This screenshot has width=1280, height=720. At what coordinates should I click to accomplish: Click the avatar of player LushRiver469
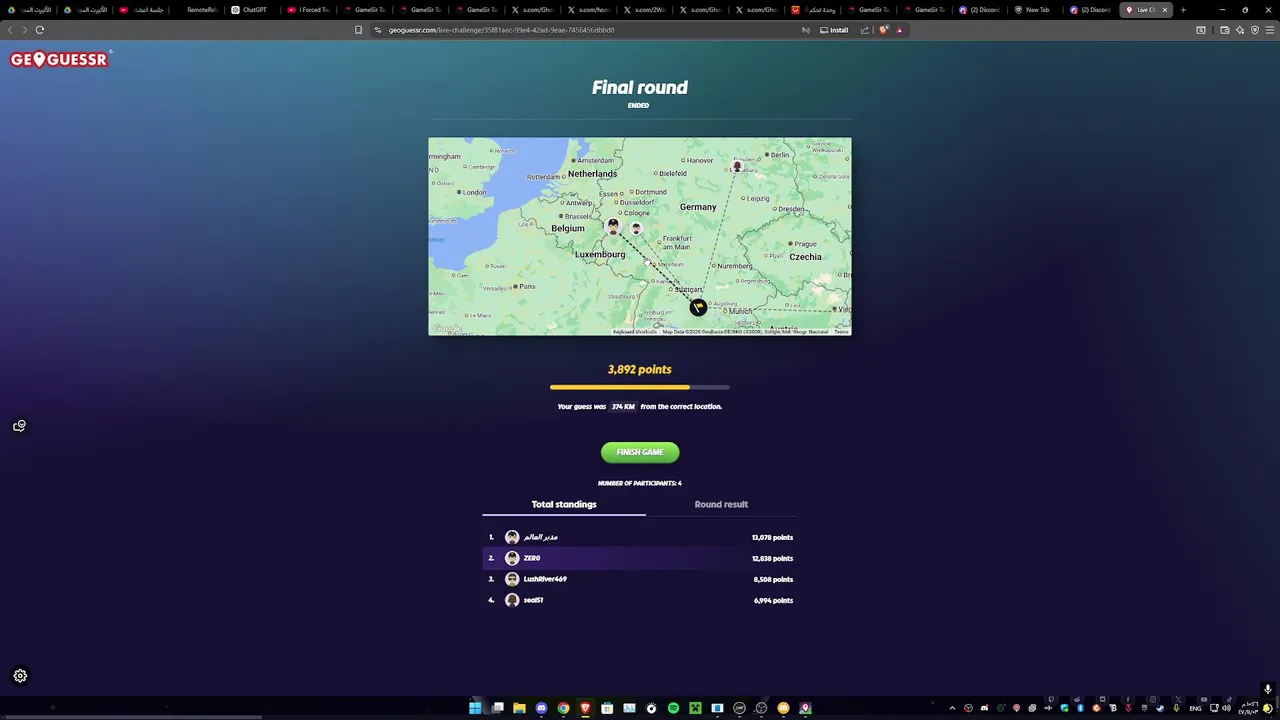(512, 579)
